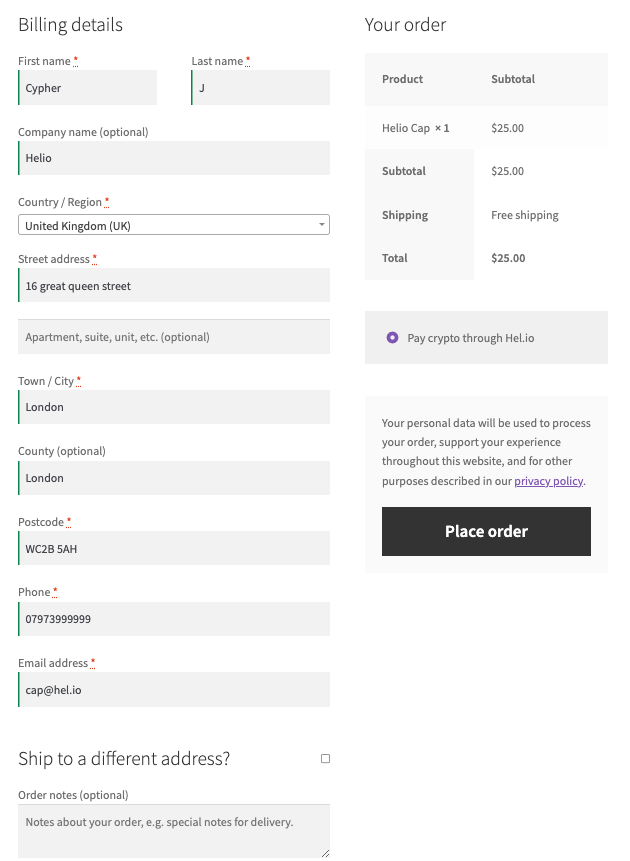The width and height of the screenshot is (630, 861).
Task: Open the privacy policy link
Action: (548, 481)
